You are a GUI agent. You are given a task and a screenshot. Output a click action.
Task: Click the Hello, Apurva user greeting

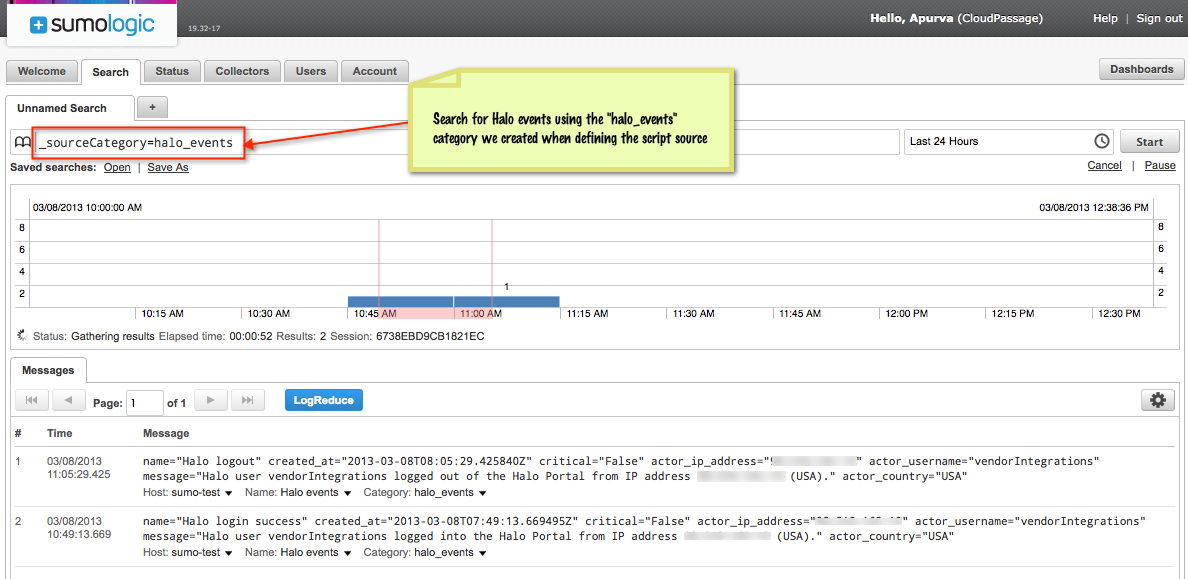956,18
